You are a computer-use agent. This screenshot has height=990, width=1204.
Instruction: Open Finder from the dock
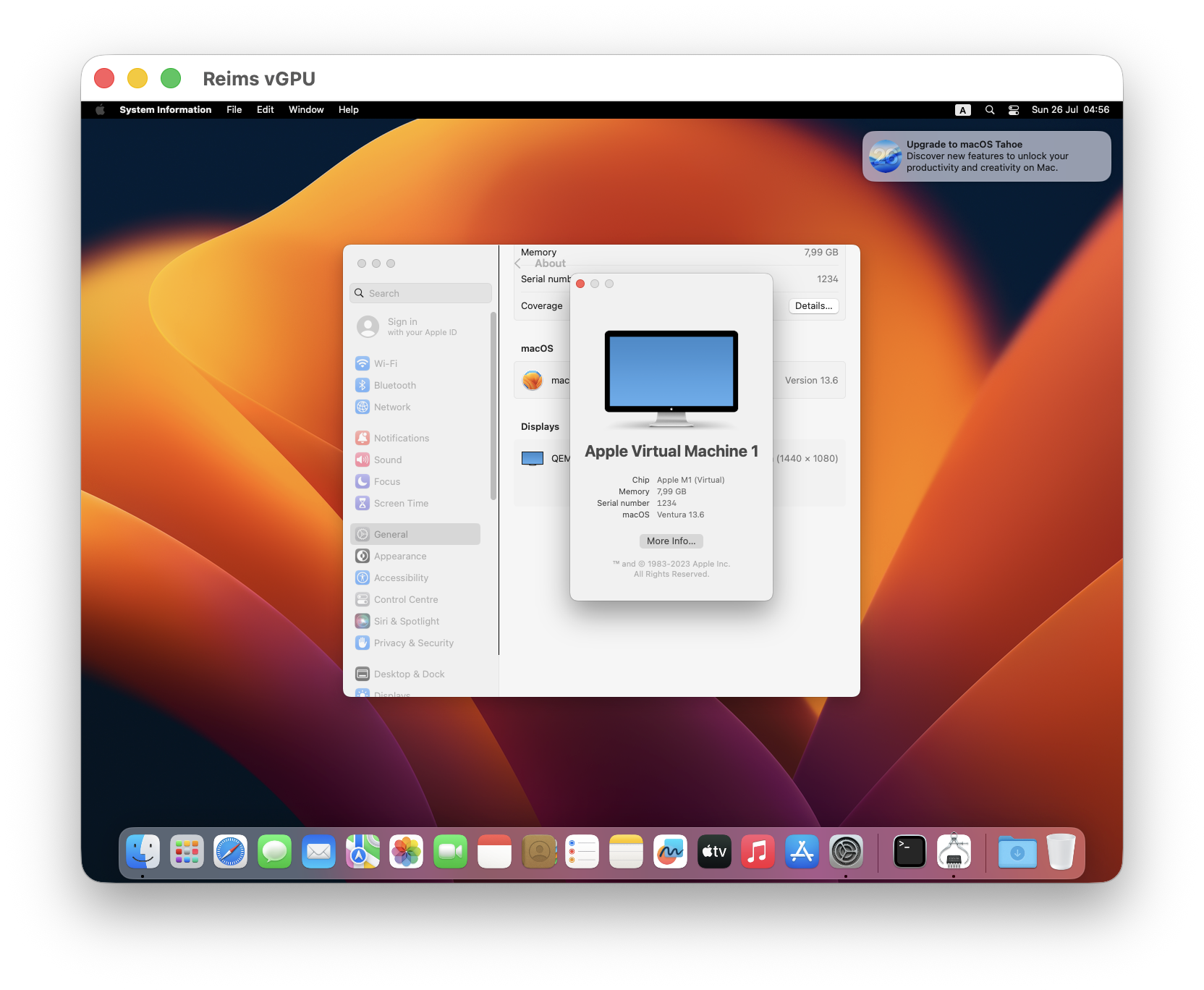pos(143,852)
